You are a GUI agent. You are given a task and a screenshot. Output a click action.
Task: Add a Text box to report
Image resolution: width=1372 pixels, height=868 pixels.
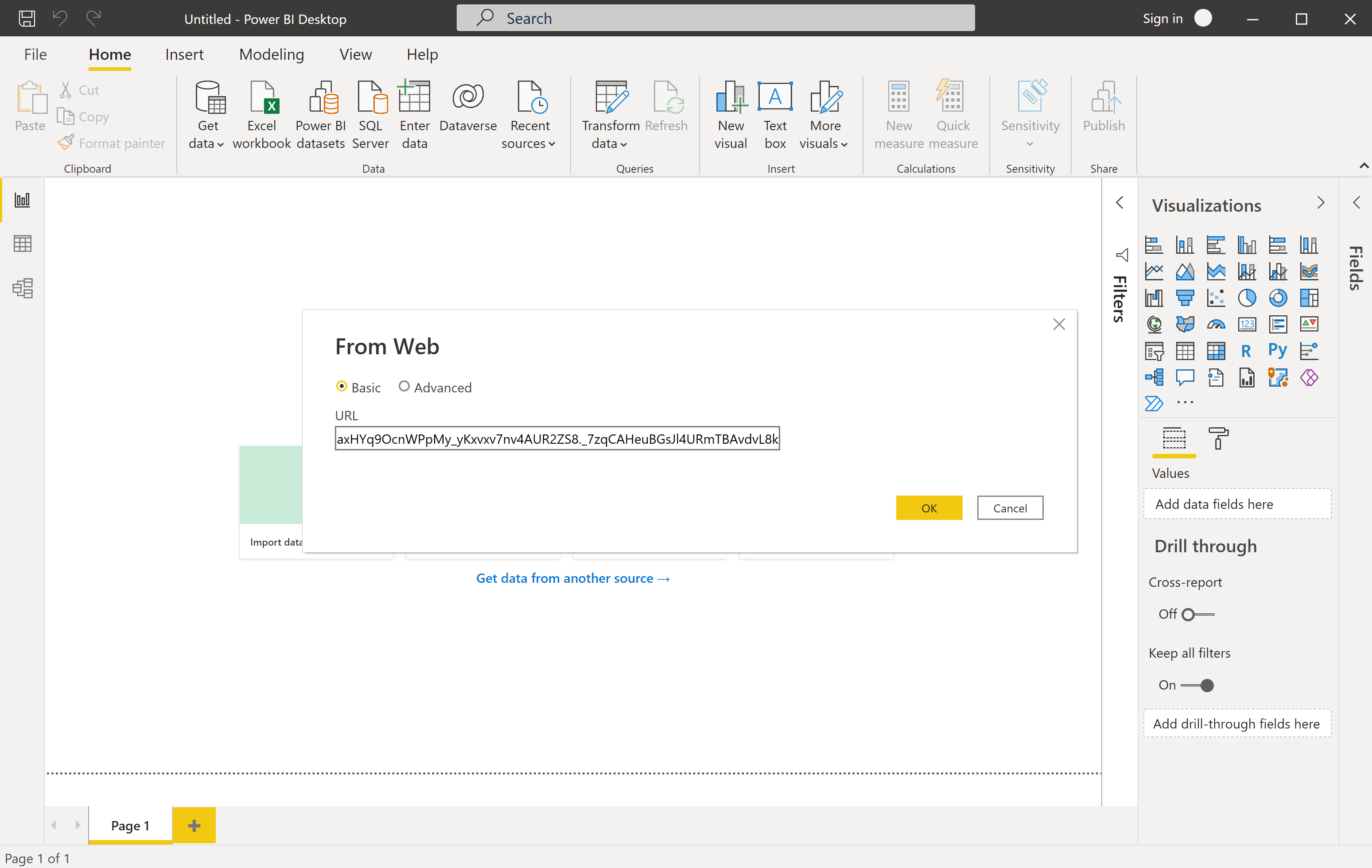(x=775, y=115)
